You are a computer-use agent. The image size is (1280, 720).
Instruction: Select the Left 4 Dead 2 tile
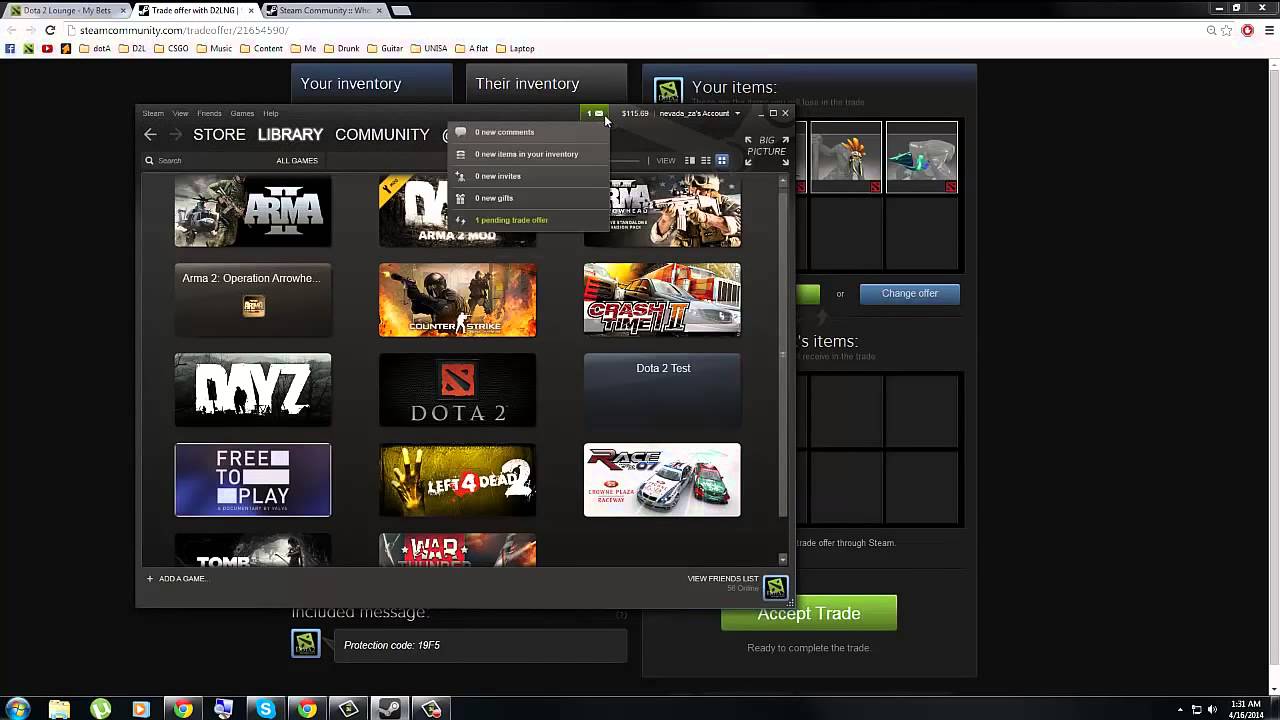tap(457, 480)
